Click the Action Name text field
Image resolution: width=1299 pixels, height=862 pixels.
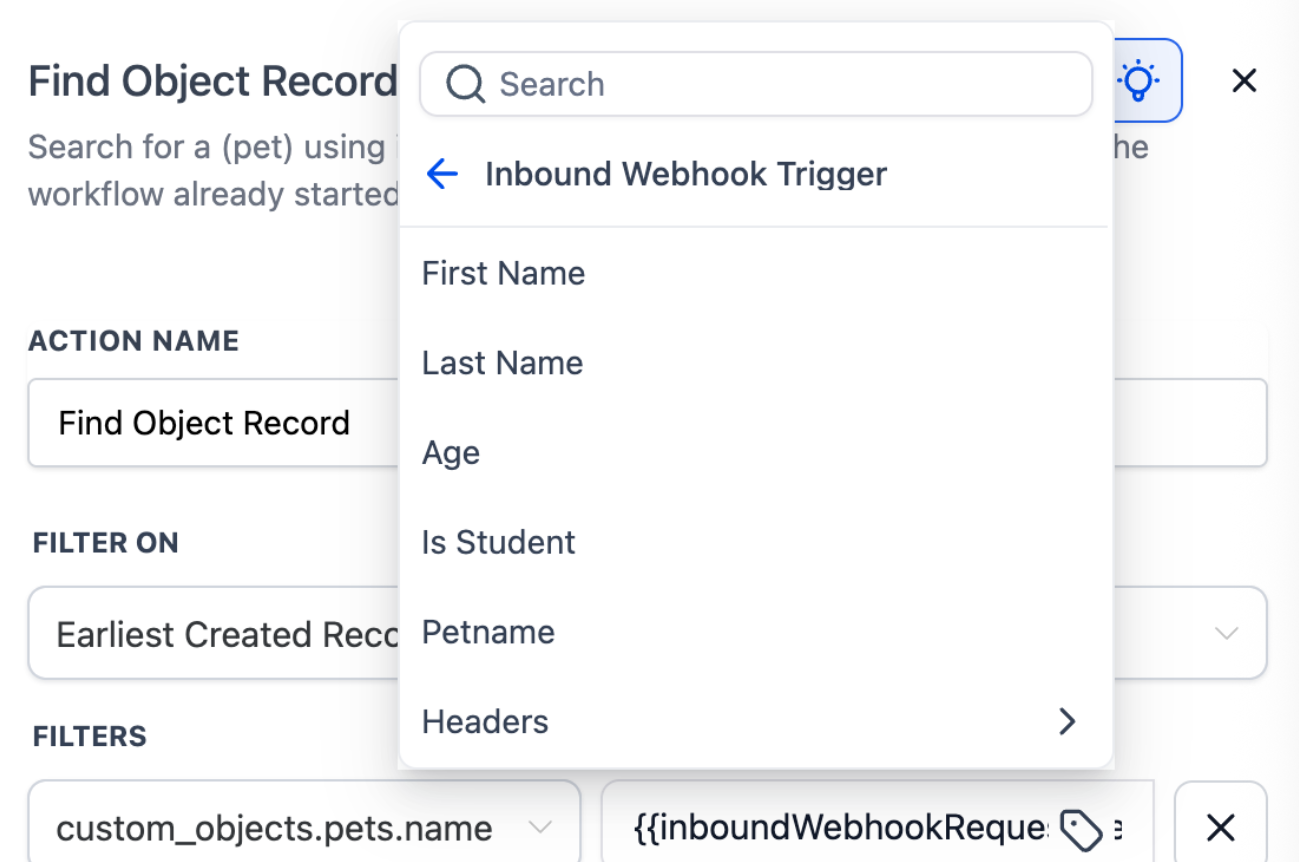click(x=210, y=423)
